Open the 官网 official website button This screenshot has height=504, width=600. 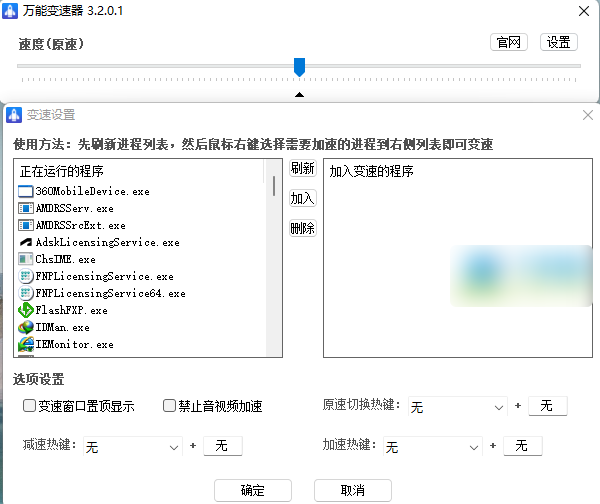pos(509,42)
